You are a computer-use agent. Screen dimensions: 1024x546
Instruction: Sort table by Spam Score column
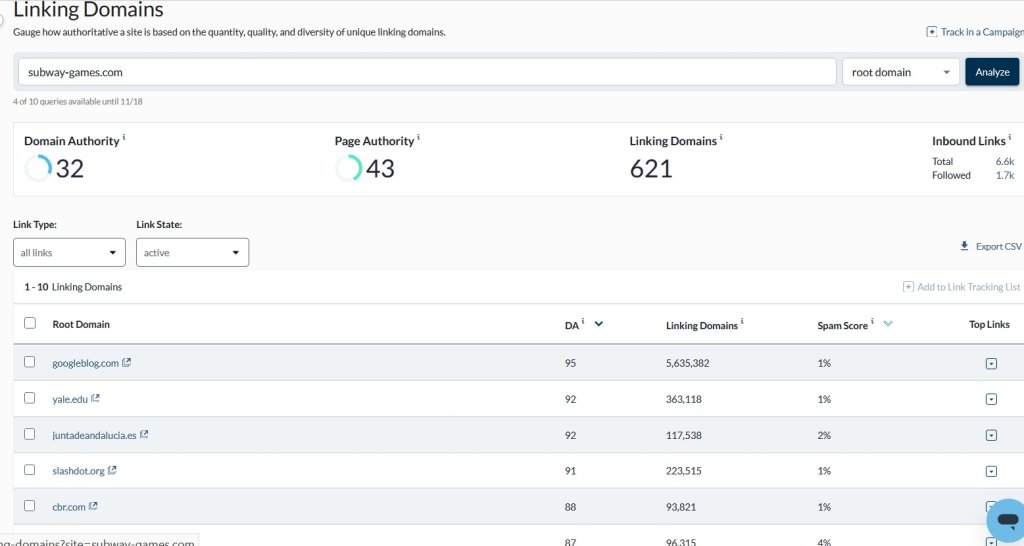(x=842, y=325)
